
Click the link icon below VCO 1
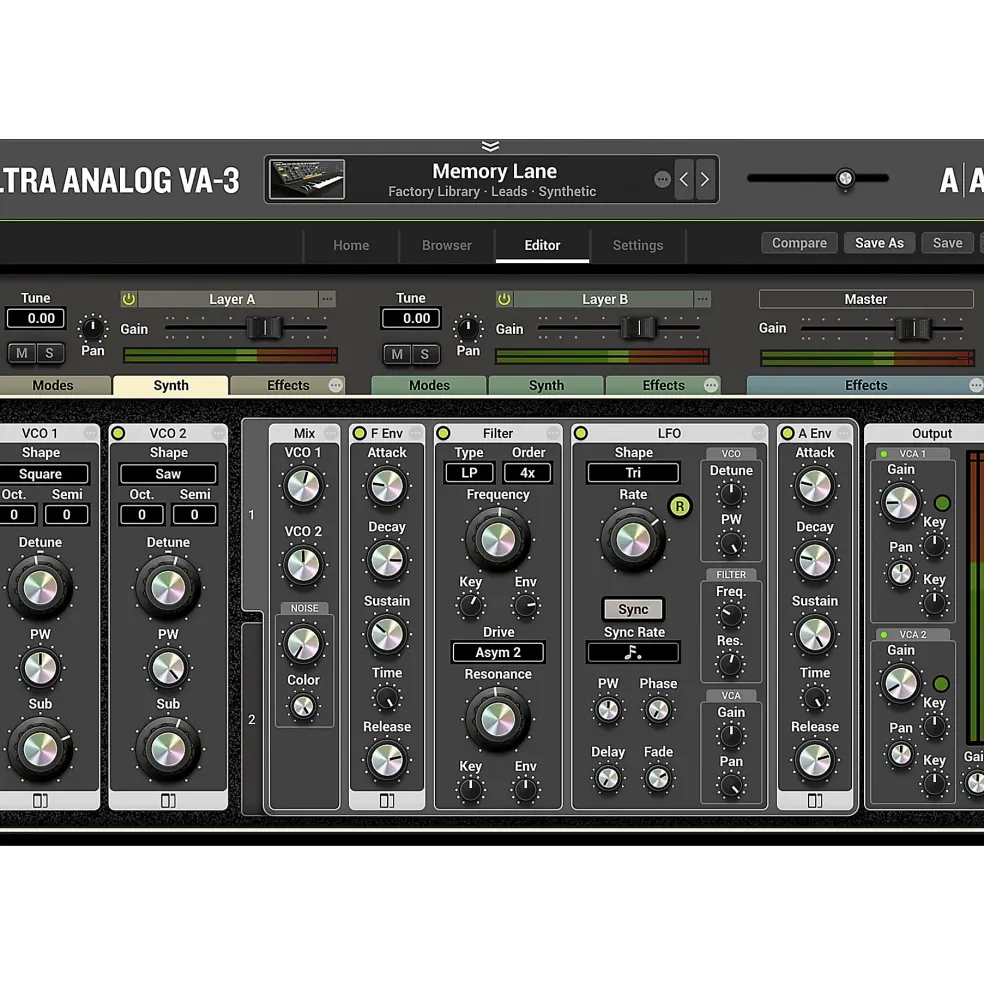click(x=40, y=800)
